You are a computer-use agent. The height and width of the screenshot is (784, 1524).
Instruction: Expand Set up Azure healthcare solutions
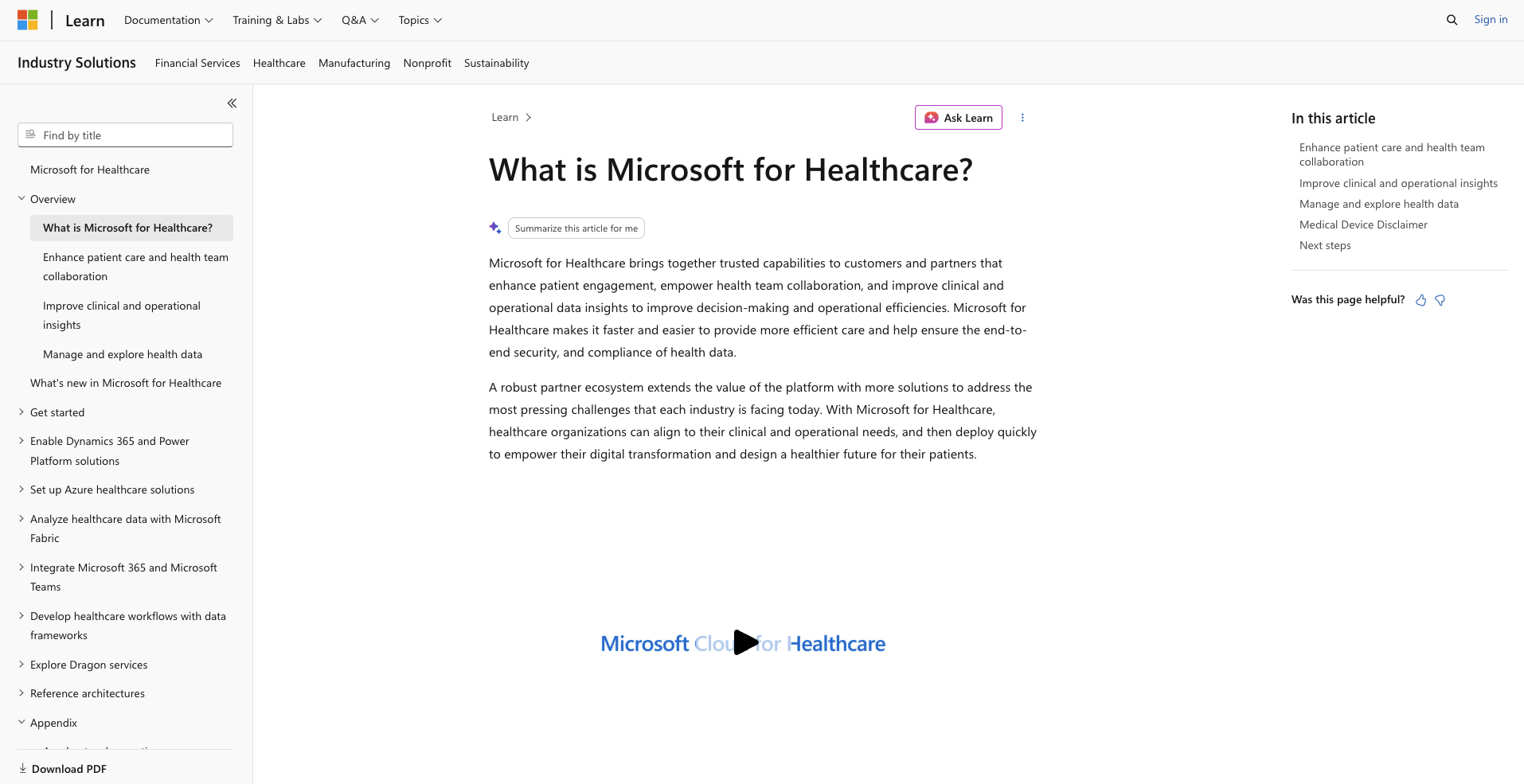pos(21,490)
